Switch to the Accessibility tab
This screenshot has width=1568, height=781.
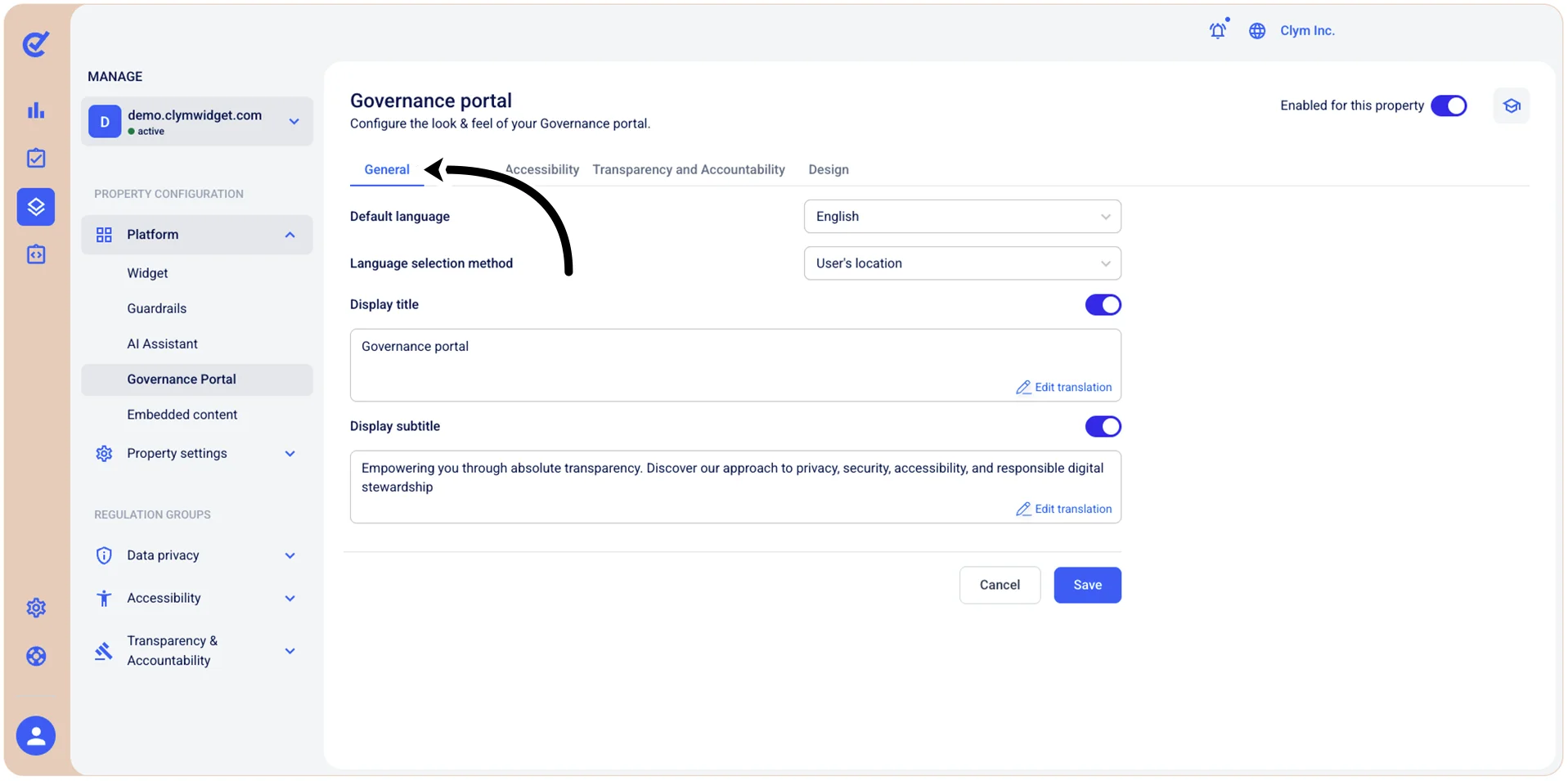coord(542,169)
